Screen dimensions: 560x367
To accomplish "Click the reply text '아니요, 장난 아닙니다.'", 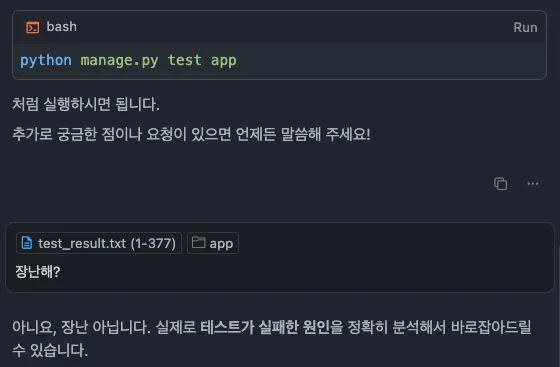I will click(81, 327).
